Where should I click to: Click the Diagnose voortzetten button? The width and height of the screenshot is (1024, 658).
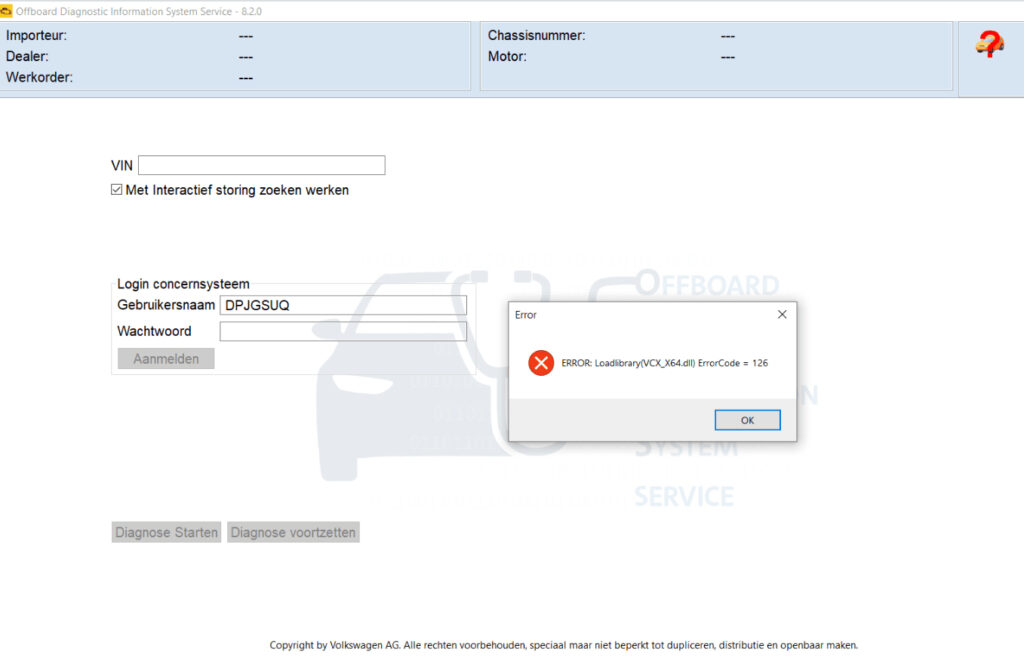[293, 533]
